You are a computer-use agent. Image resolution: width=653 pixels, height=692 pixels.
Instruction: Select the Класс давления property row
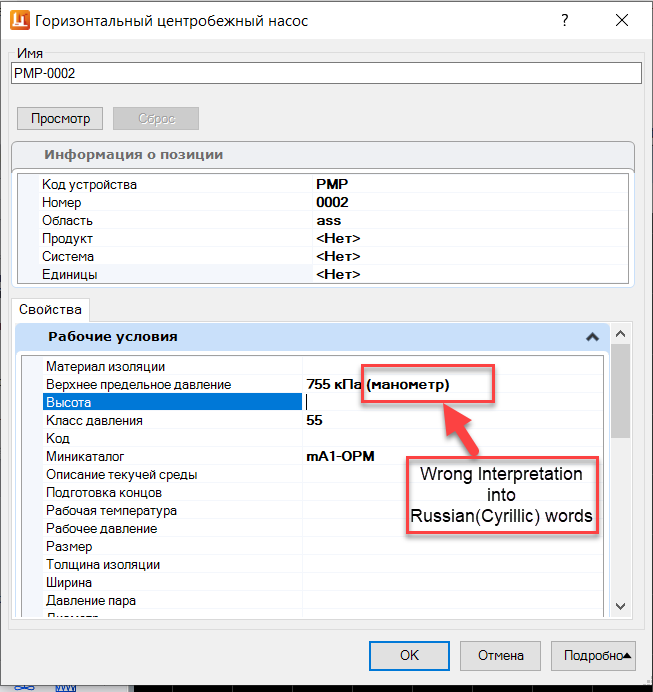tap(323, 420)
